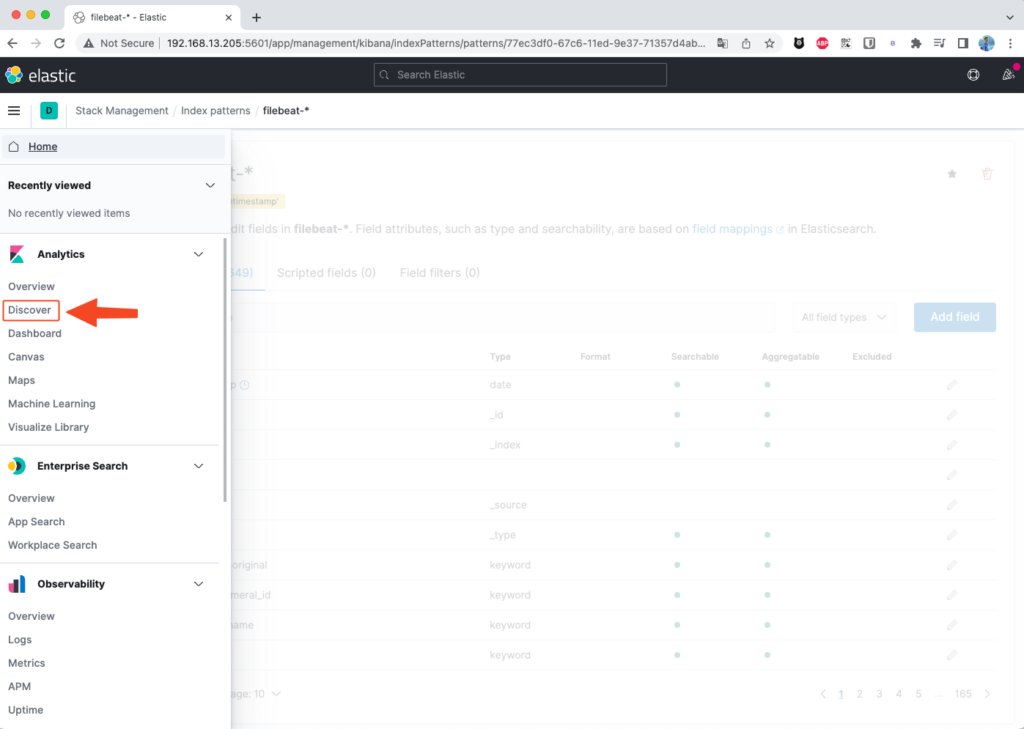Open the All field types dropdown
The width and height of the screenshot is (1024, 729).
point(844,317)
